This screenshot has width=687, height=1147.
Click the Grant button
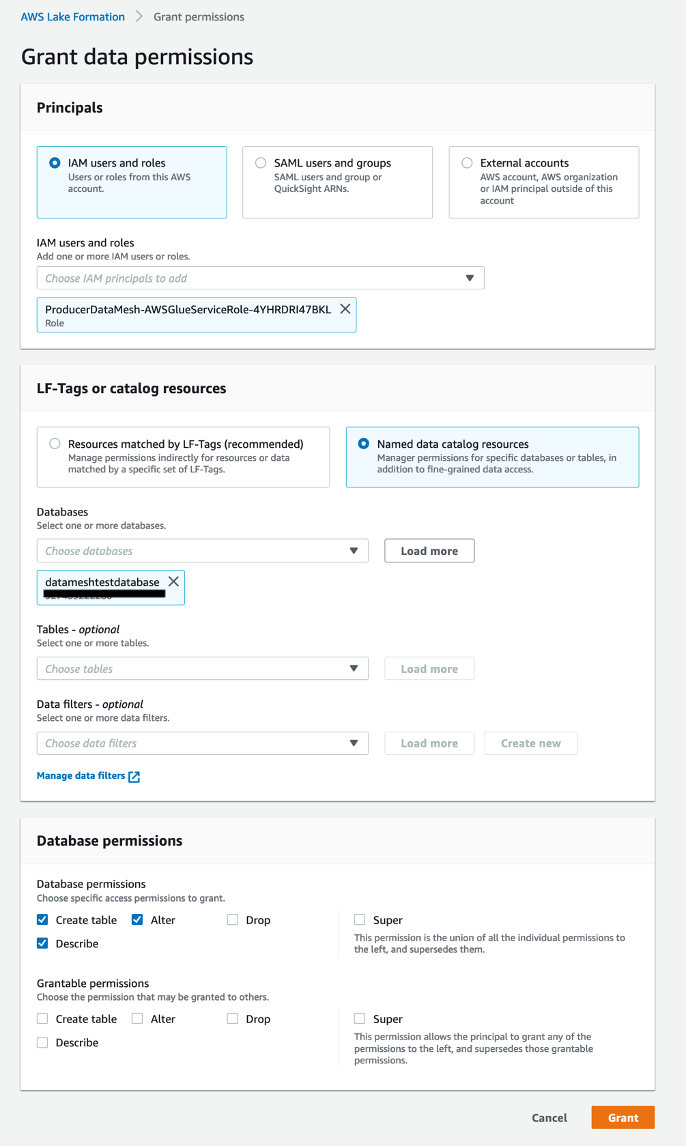tap(622, 1118)
